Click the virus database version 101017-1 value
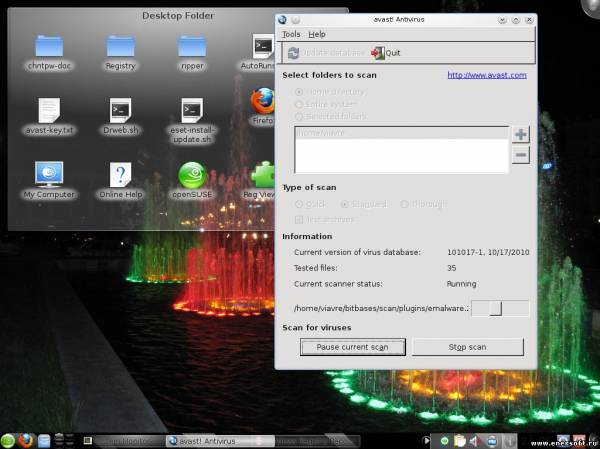The width and height of the screenshot is (600, 449). pos(488,252)
